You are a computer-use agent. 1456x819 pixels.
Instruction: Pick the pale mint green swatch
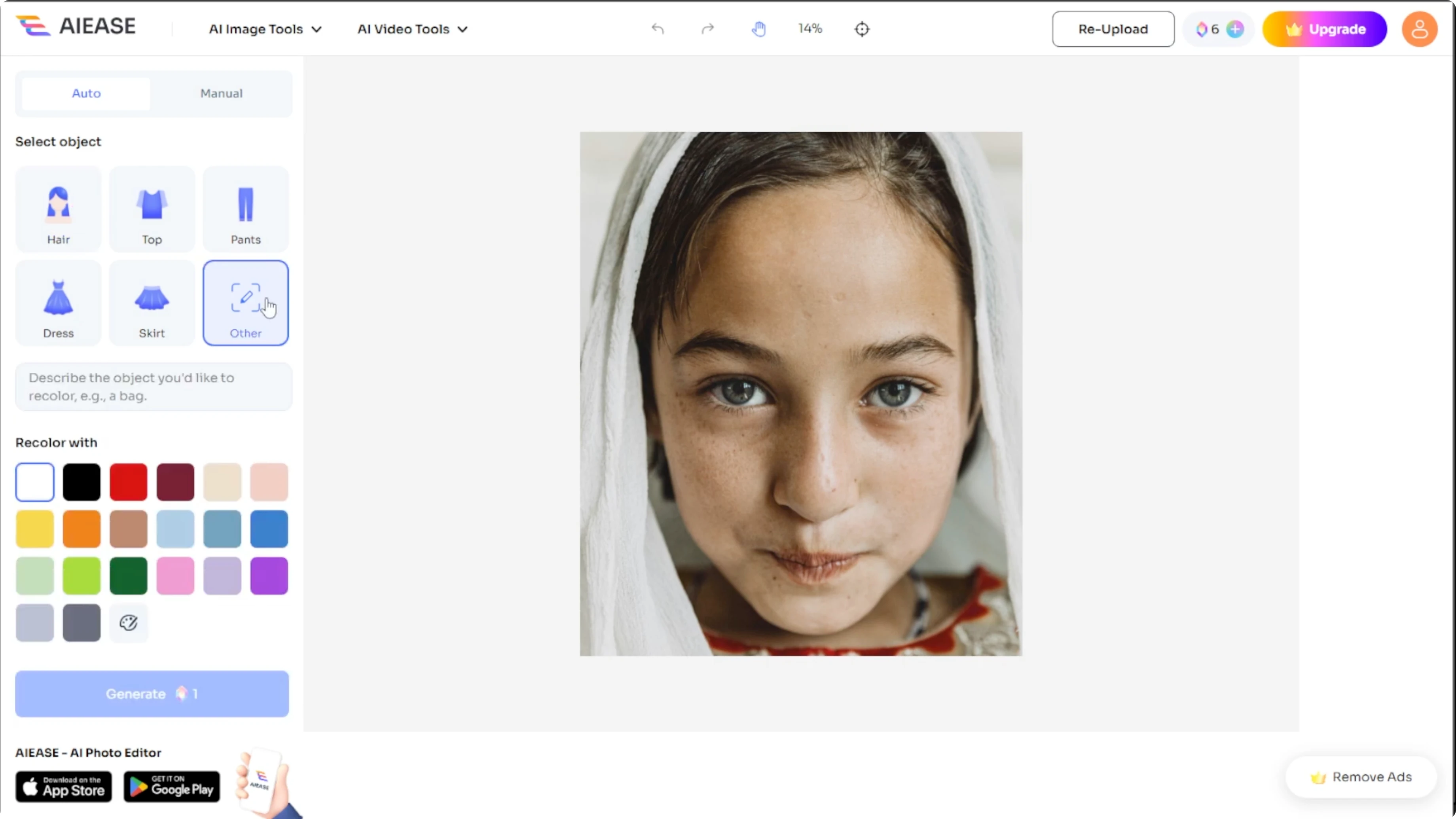point(35,576)
